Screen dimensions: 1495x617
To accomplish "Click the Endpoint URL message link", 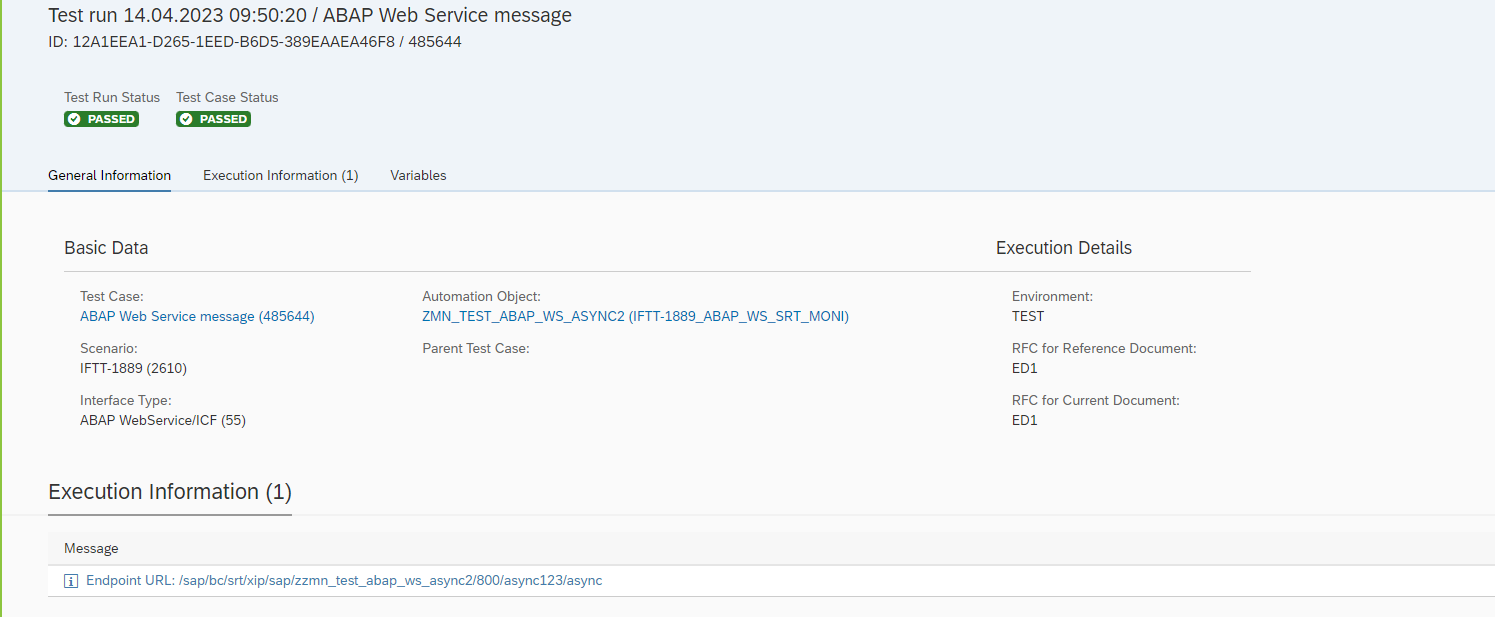I will (344, 580).
